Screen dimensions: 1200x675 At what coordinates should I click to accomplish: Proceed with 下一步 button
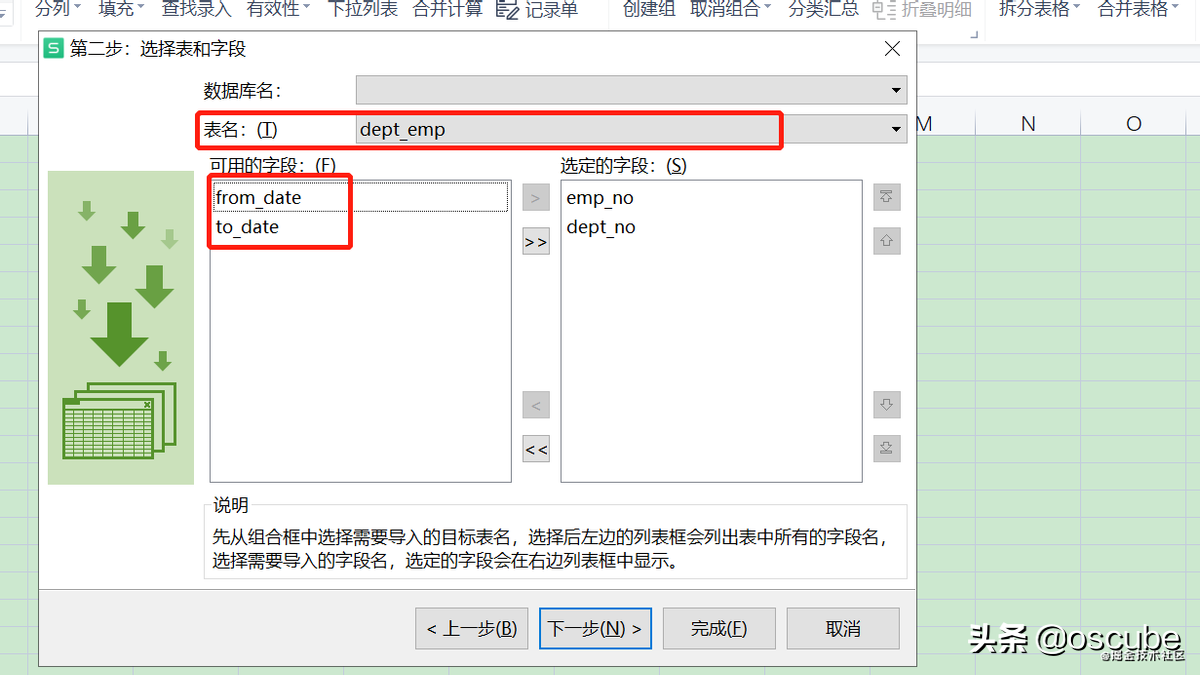tap(596, 629)
